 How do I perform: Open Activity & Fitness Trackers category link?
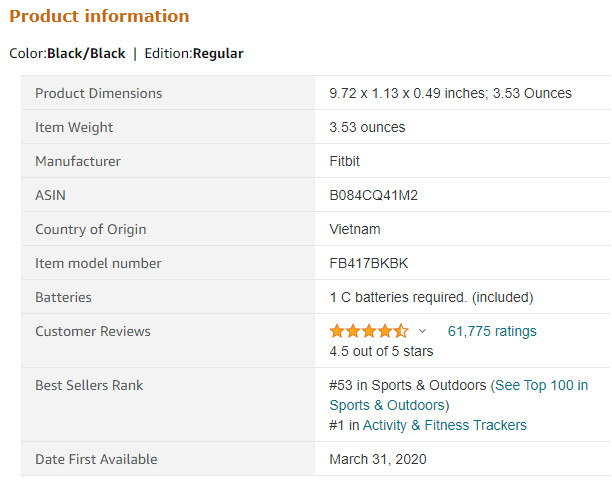445,425
